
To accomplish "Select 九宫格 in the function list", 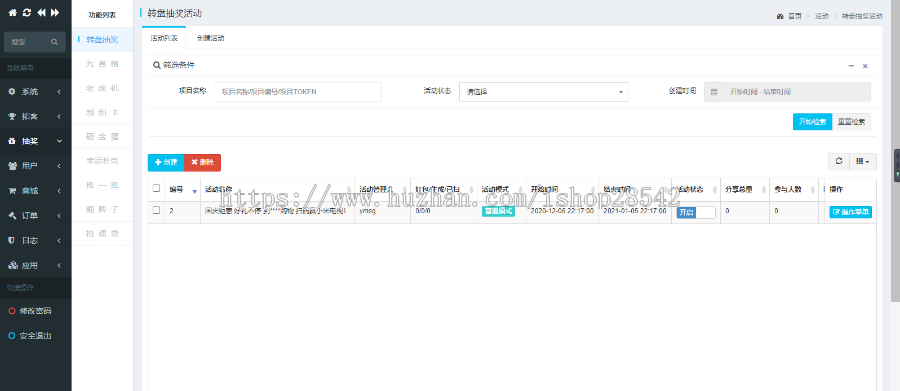I will [103, 64].
